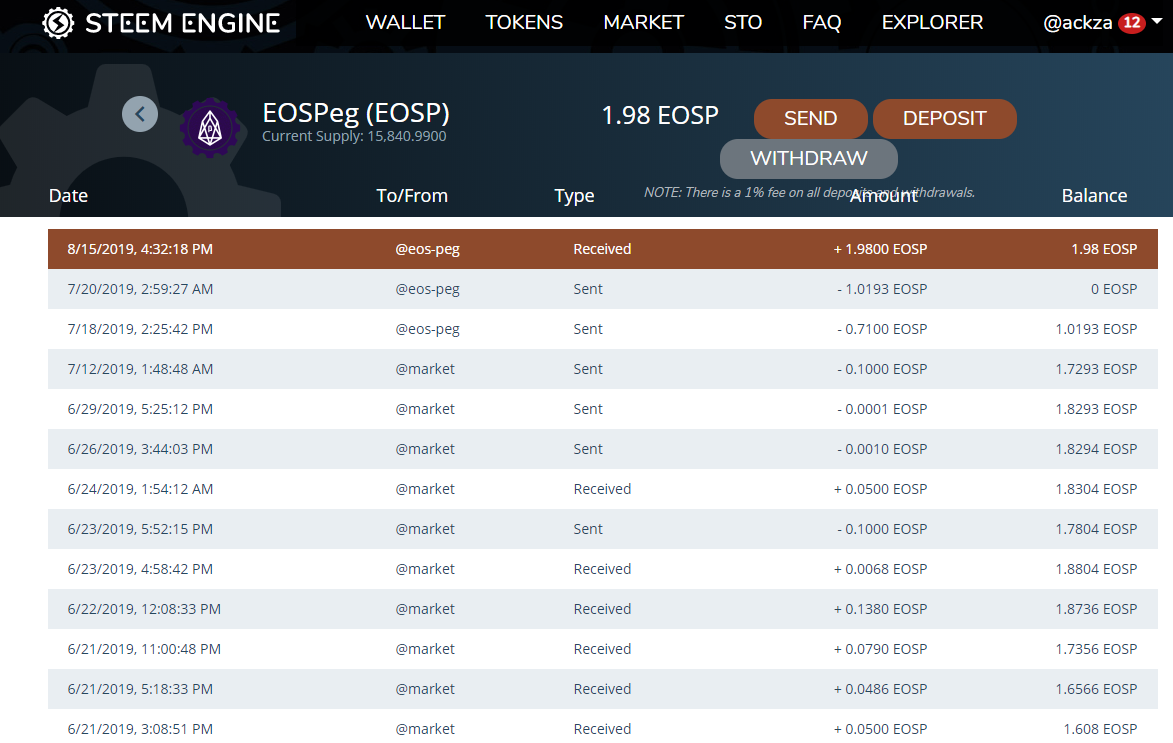1173x743 pixels.
Task: Click the Steem Engine gear logo
Action: point(58,23)
